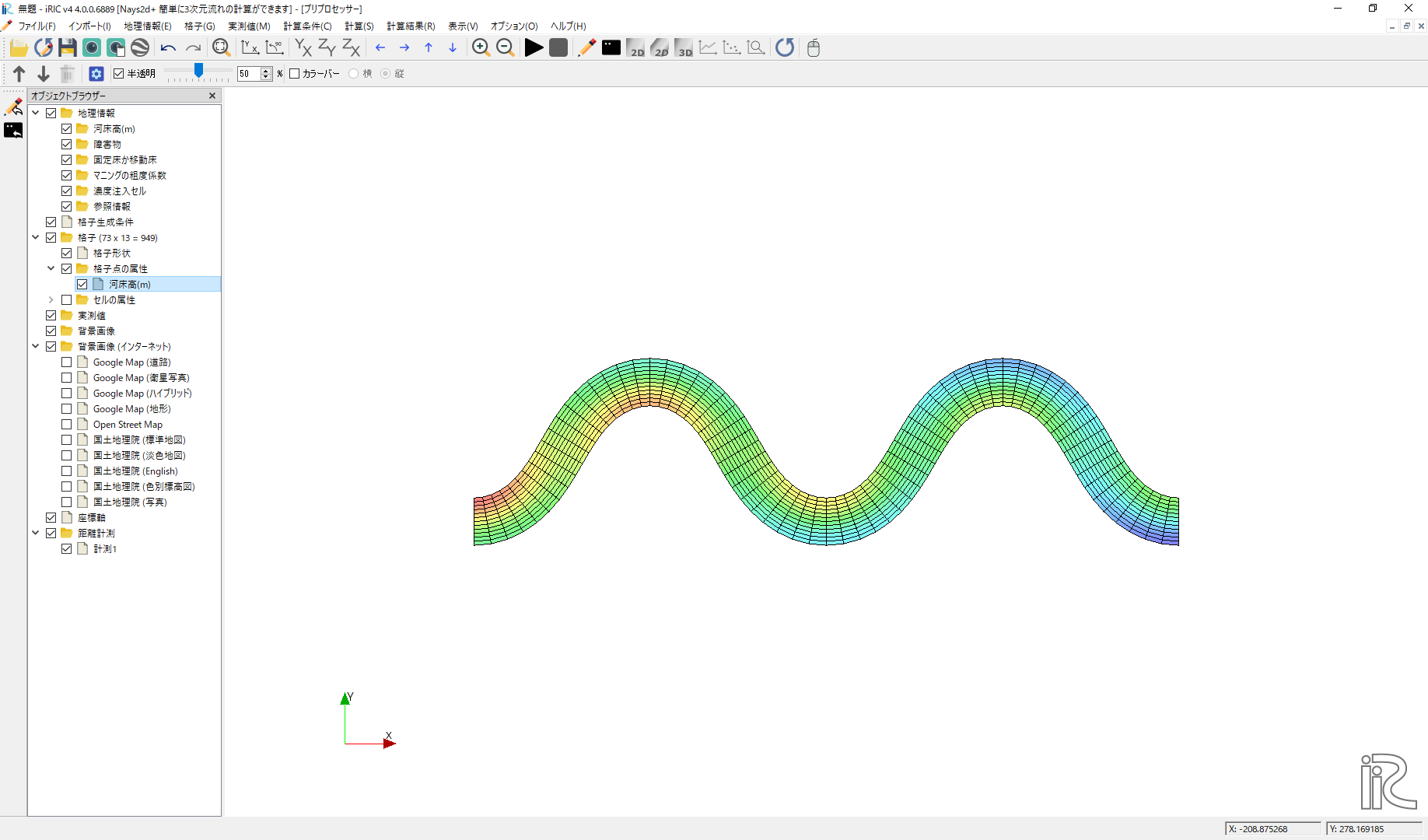The height and width of the screenshot is (840, 1428).
Task: Click the fit view magnifier icon
Action: coord(222,48)
